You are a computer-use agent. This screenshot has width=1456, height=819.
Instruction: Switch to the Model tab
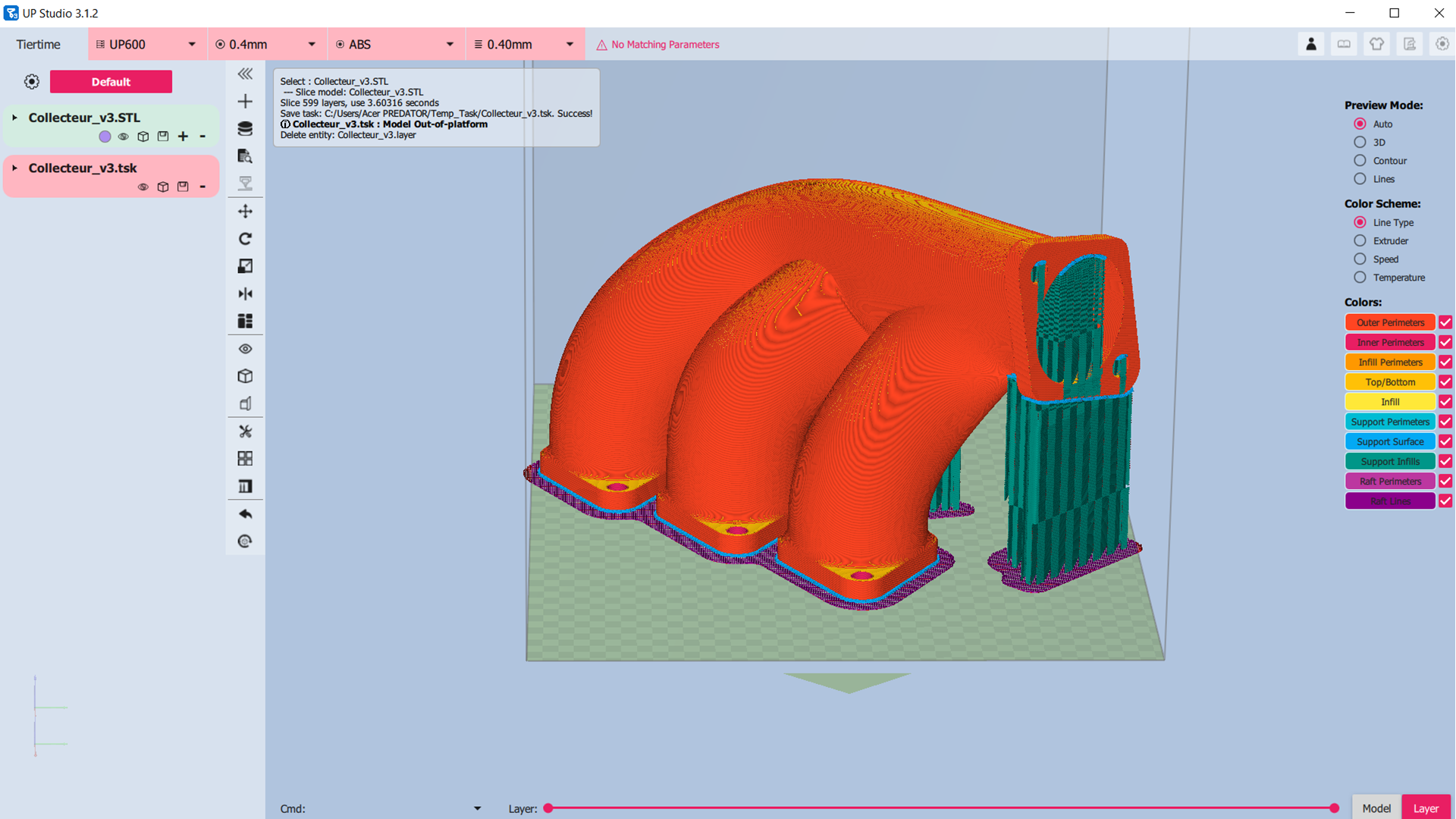pos(1376,808)
